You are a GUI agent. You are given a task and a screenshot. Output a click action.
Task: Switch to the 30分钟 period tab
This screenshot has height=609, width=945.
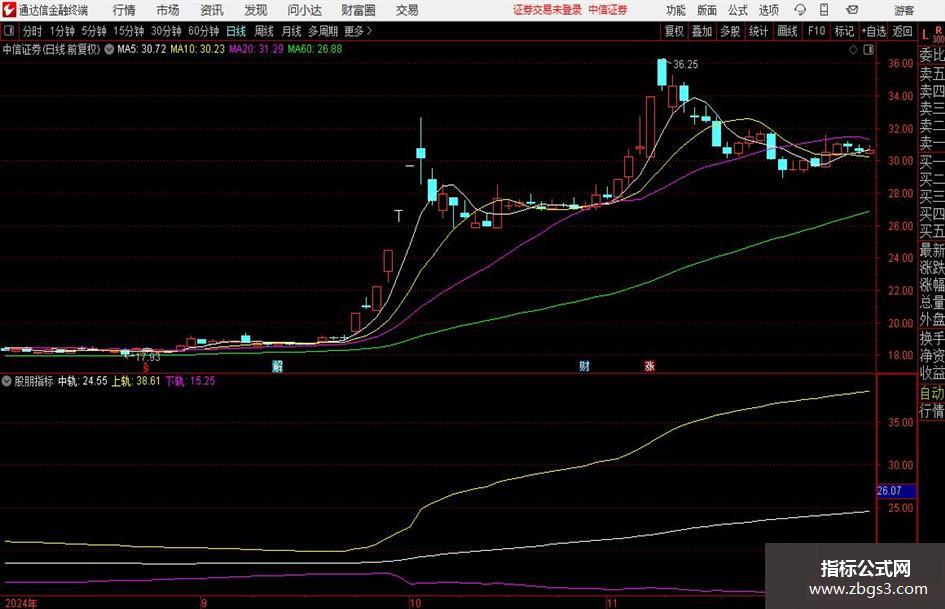click(166, 31)
